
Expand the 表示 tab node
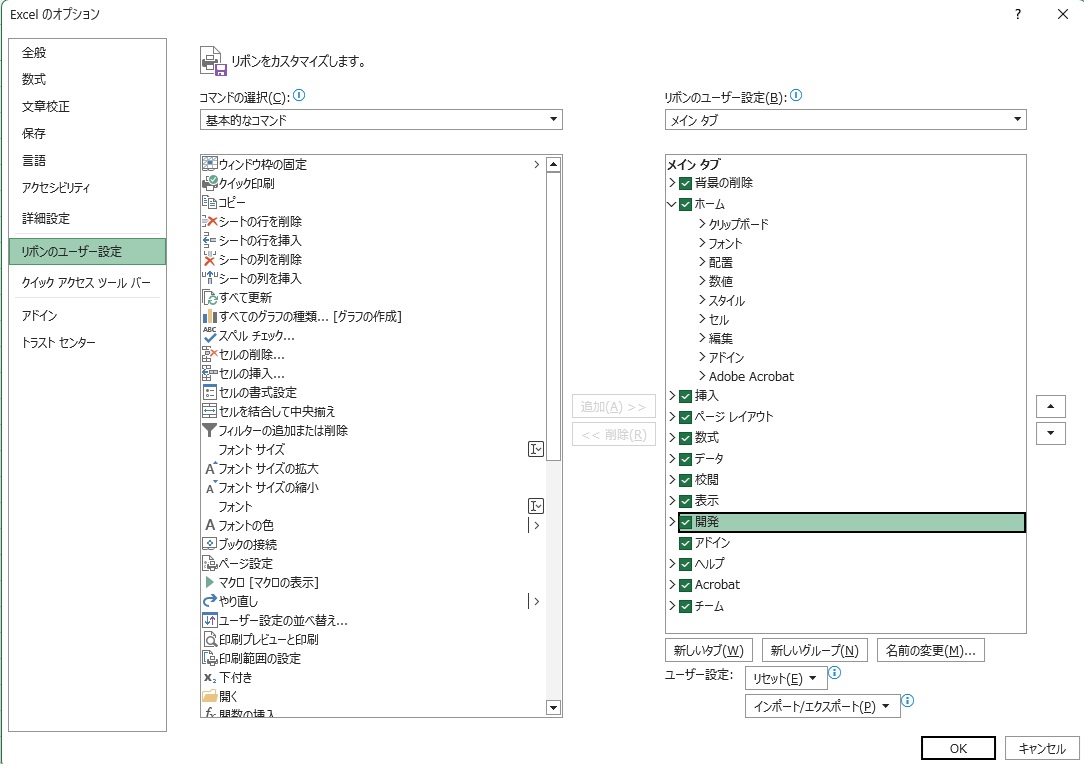[x=671, y=501]
